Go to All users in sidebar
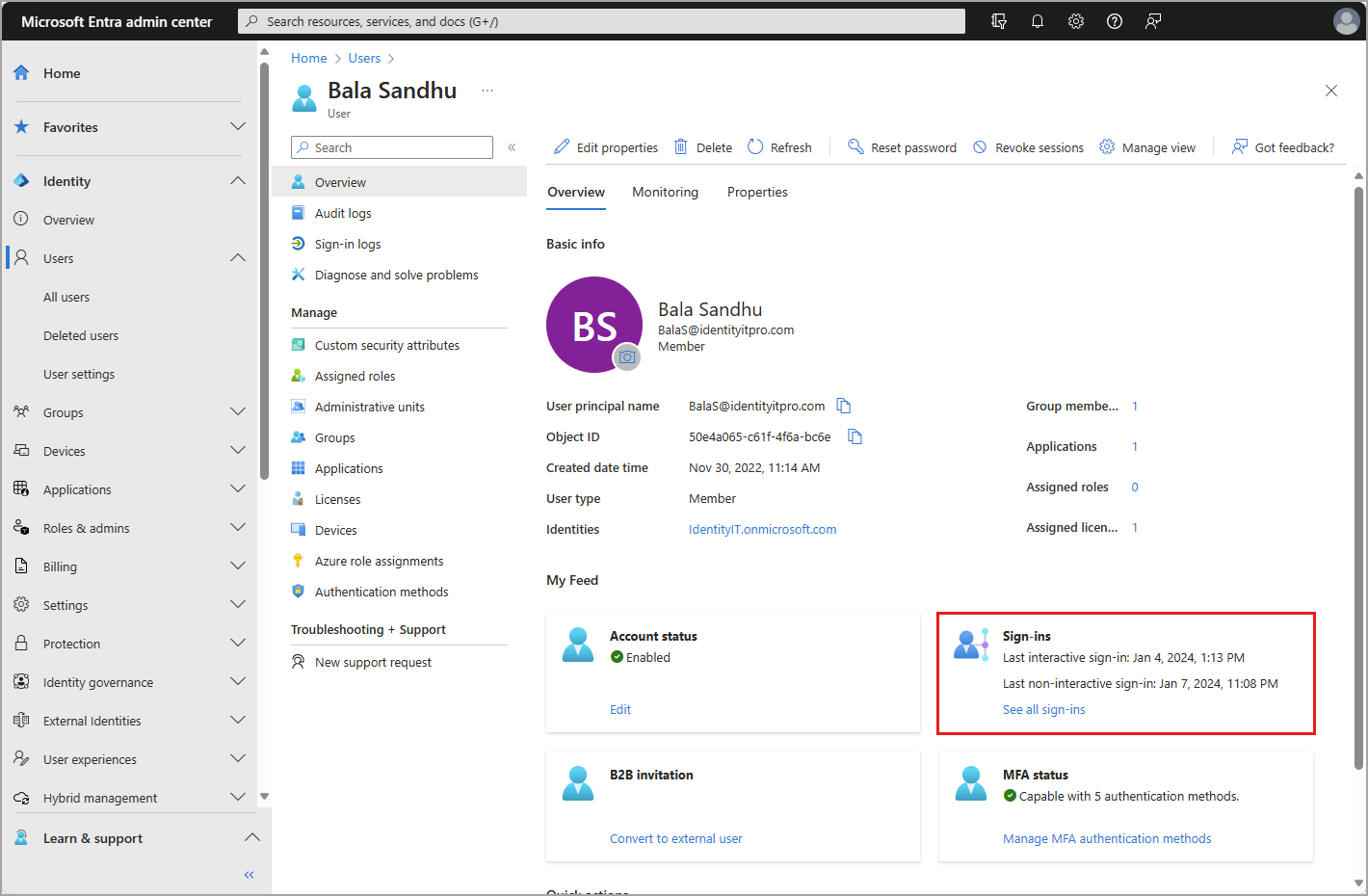 [x=66, y=297]
